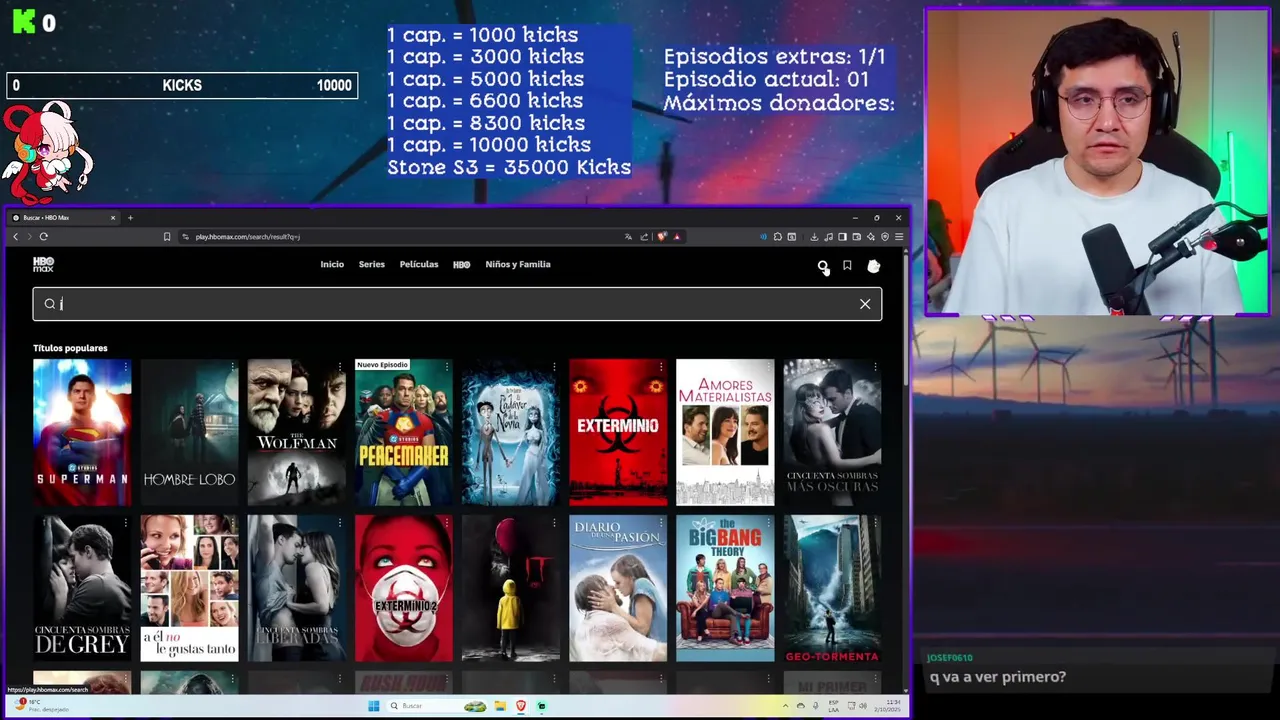The width and height of the screenshot is (1280, 720).
Task: Open the Exterminio poster
Action: click(618, 432)
